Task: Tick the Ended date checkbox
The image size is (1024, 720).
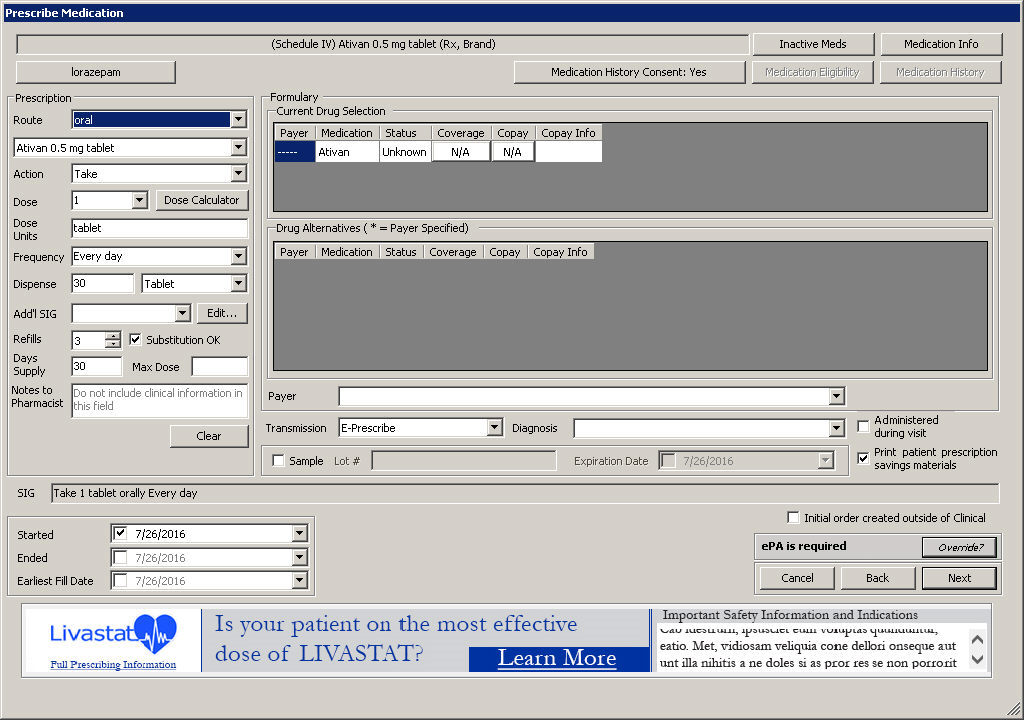Action: [x=120, y=557]
